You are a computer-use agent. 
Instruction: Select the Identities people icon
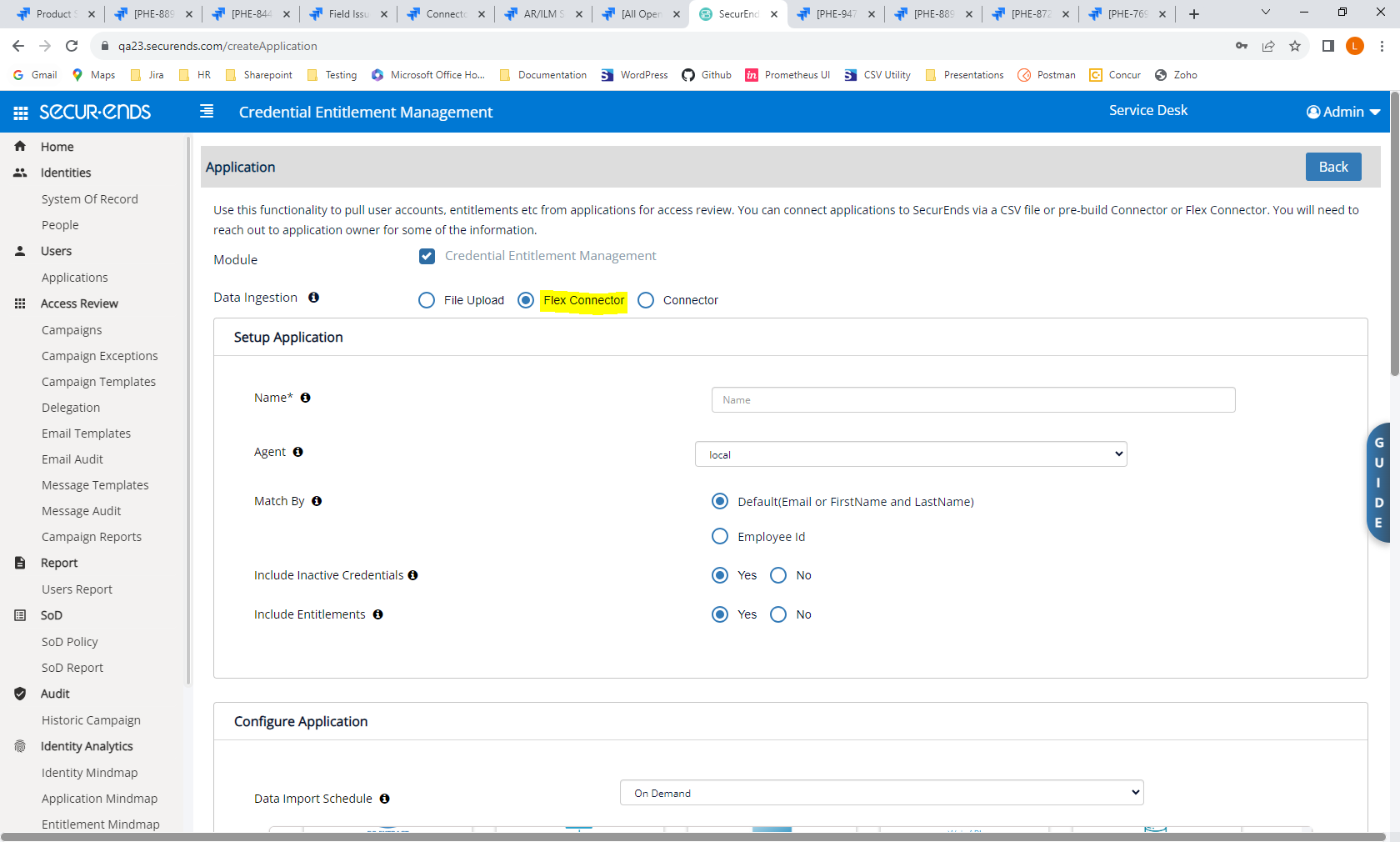(x=19, y=173)
